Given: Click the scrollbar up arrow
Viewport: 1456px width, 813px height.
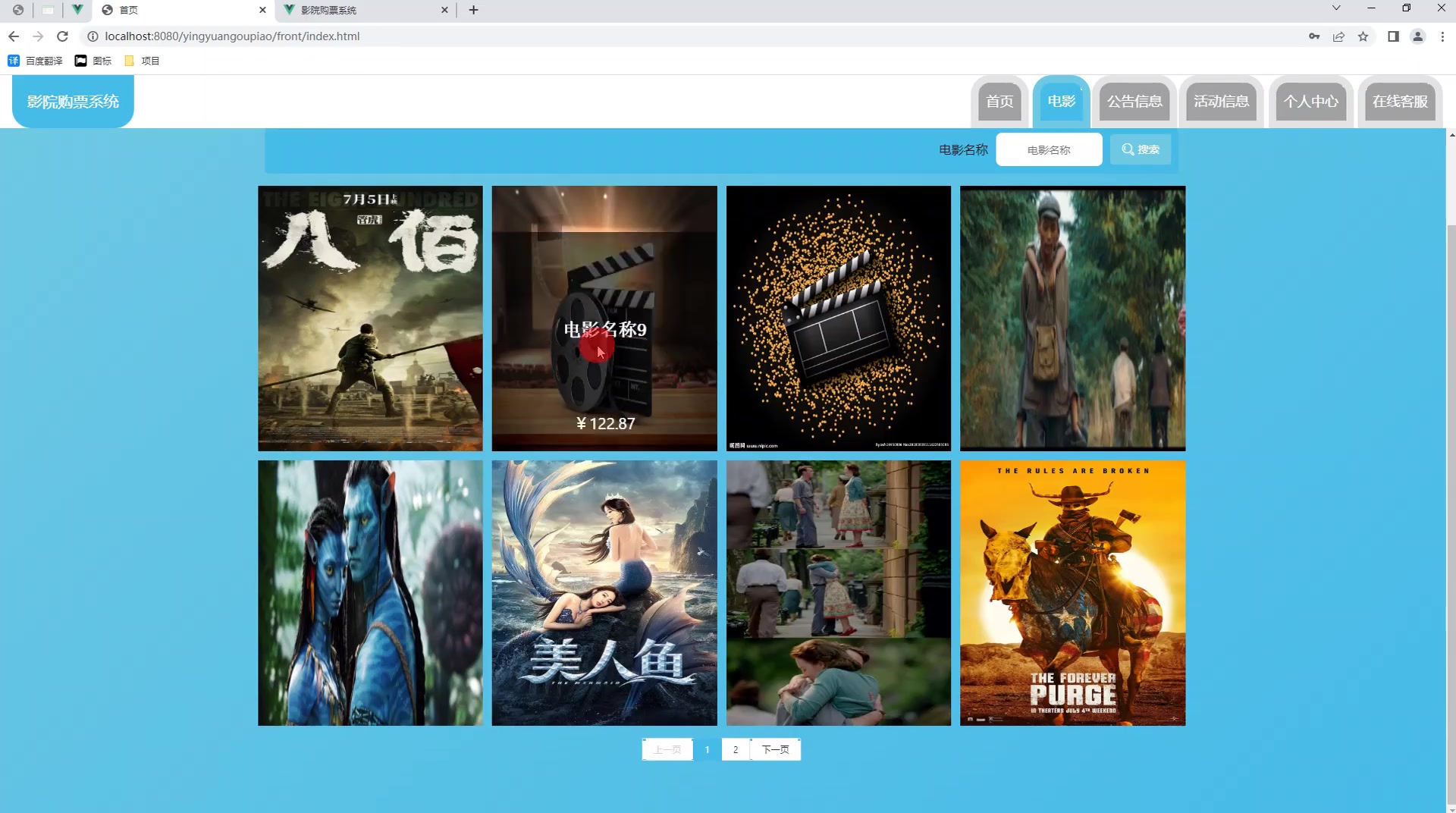Looking at the screenshot, I should 1451,135.
